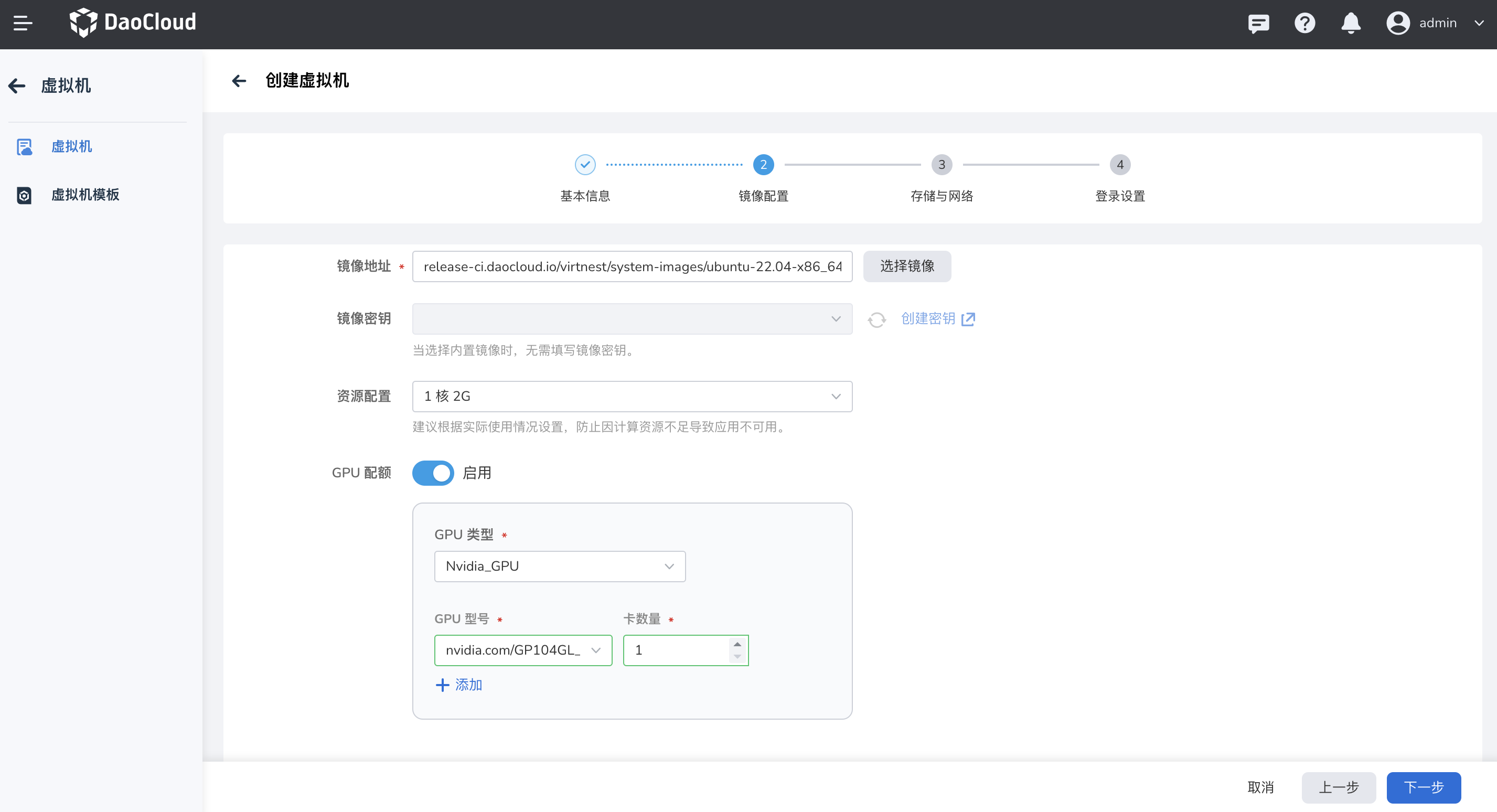Click the back arrow beside 创建虚拟机
Viewport: 1497px width, 812px height.
239,81
